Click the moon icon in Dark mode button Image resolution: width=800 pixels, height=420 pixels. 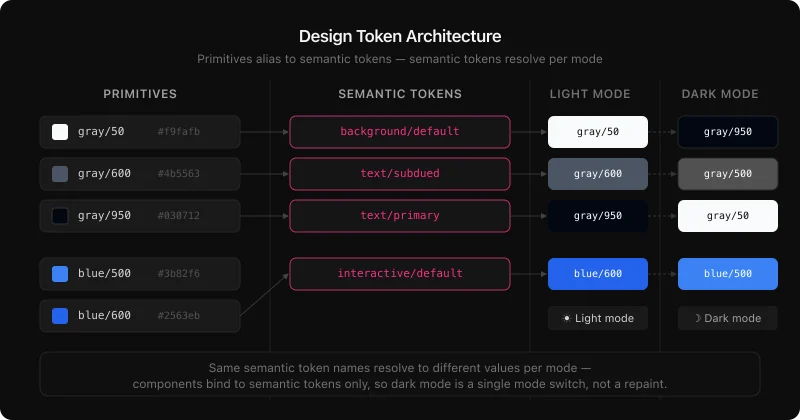697,318
